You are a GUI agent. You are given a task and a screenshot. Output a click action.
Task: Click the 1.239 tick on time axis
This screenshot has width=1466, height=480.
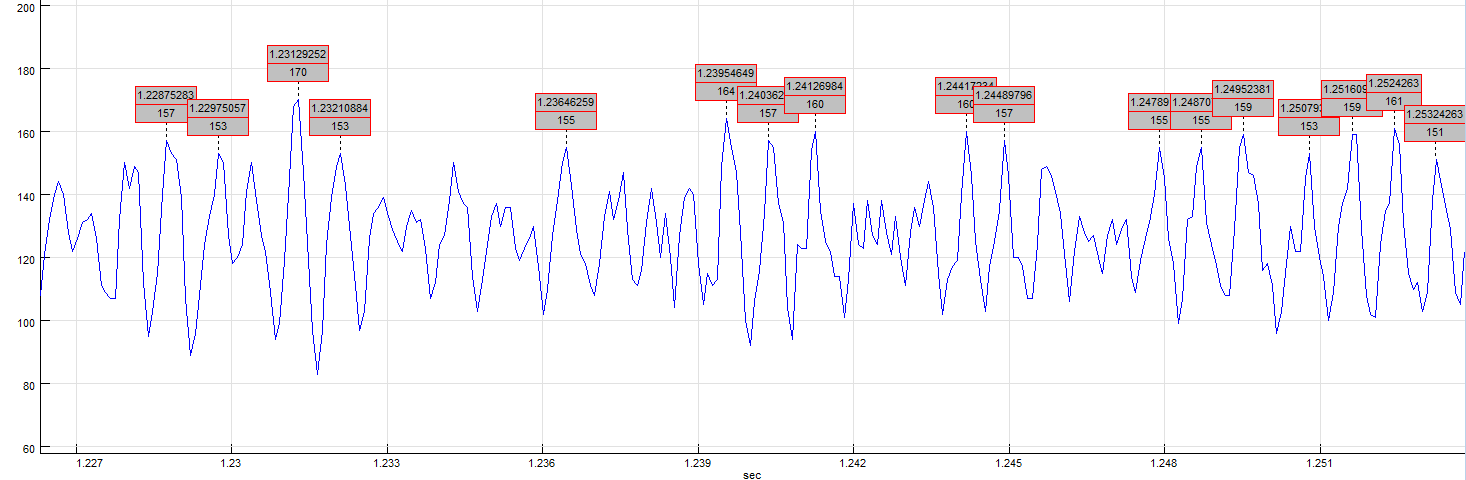point(697,464)
